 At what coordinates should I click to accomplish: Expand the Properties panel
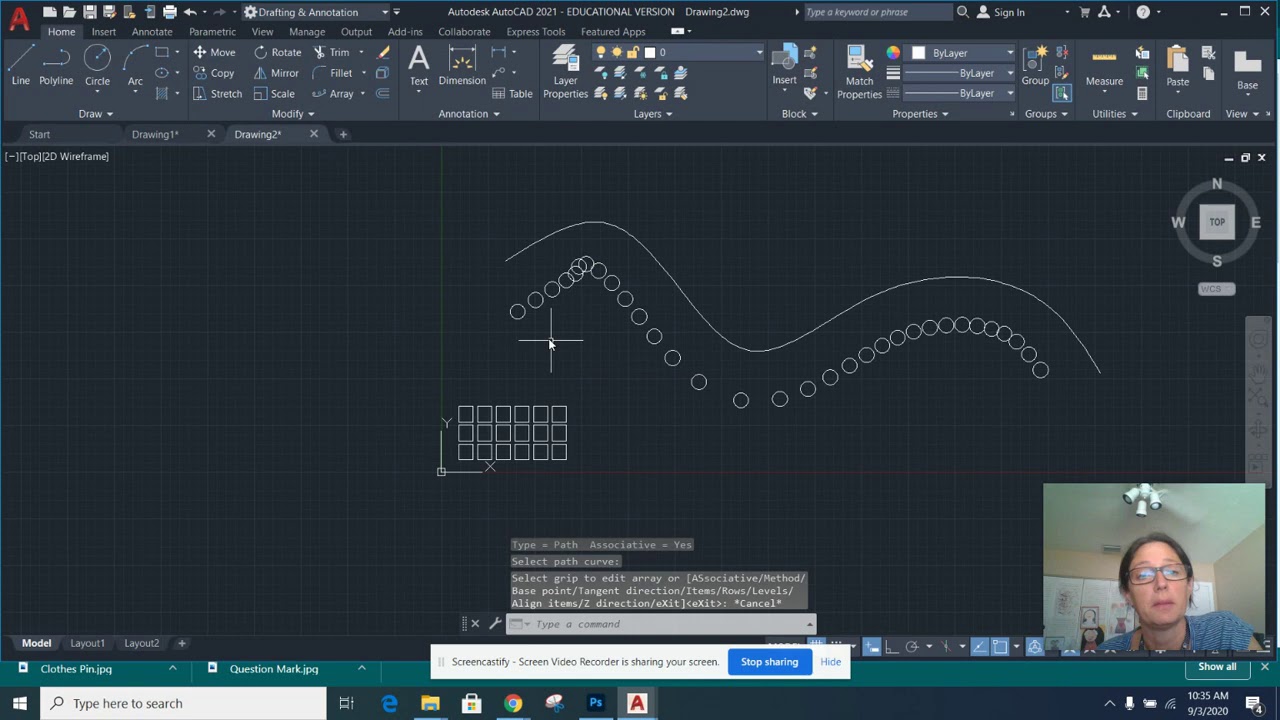(920, 114)
